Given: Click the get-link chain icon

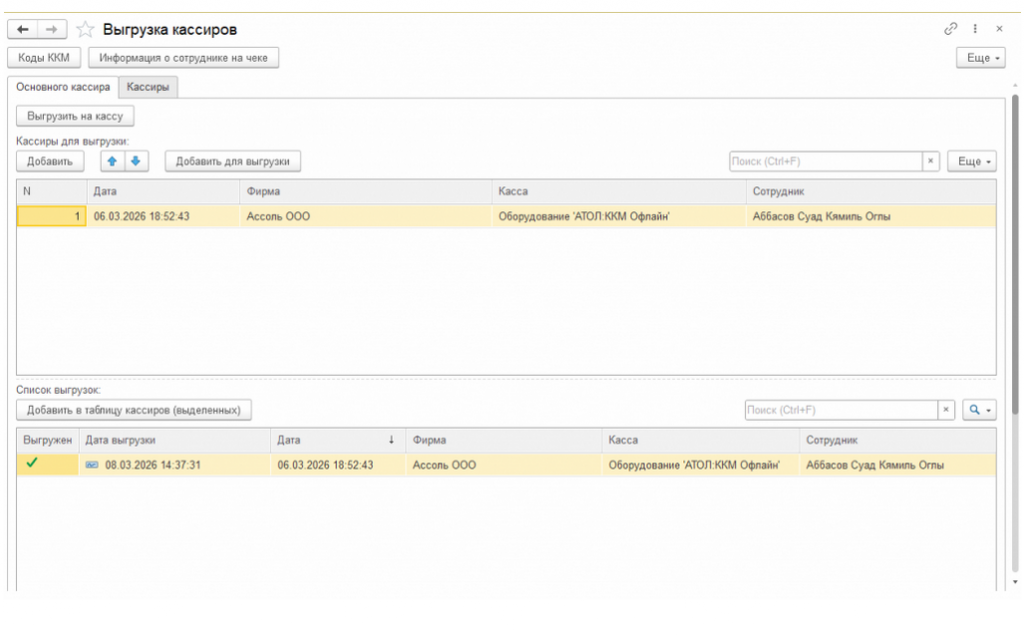Looking at the screenshot, I should pos(950,29).
